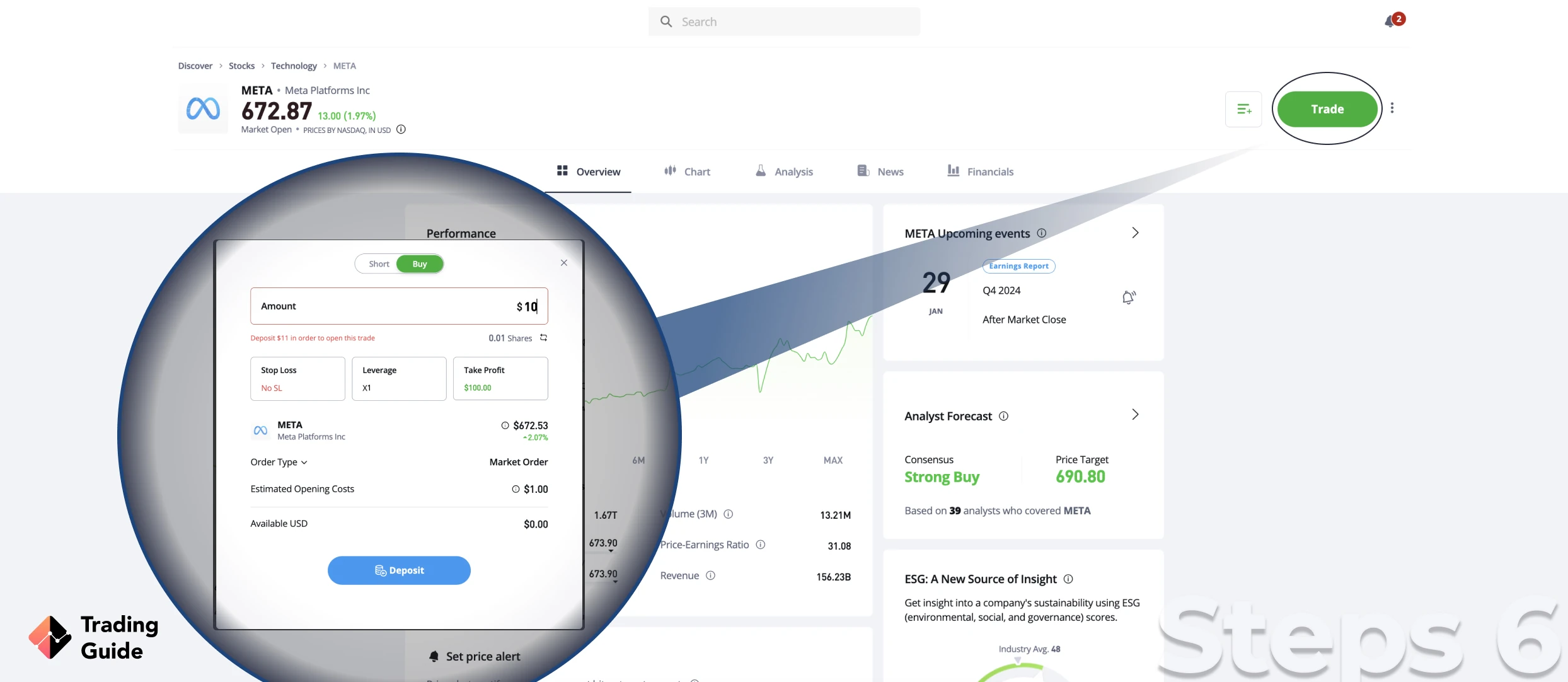Click info icon beside ESG heading
This screenshot has width=1568, height=682.
pyautogui.click(x=1068, y=579)
